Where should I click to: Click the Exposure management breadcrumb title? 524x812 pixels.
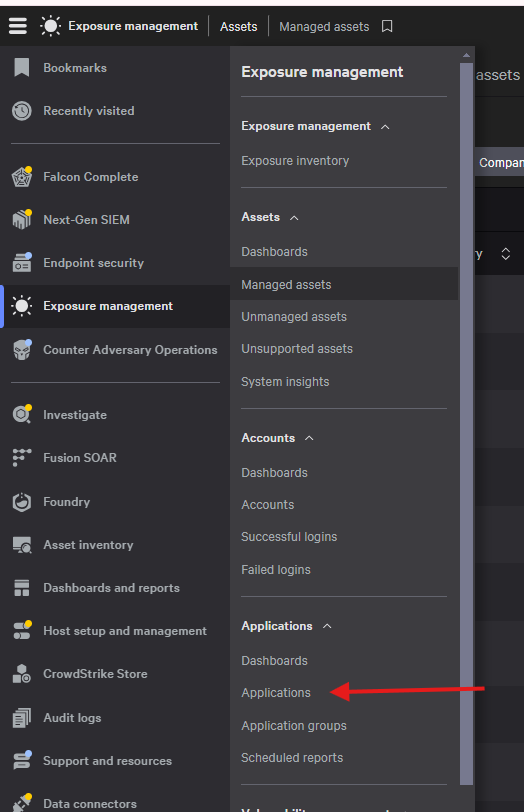[133, 26]
